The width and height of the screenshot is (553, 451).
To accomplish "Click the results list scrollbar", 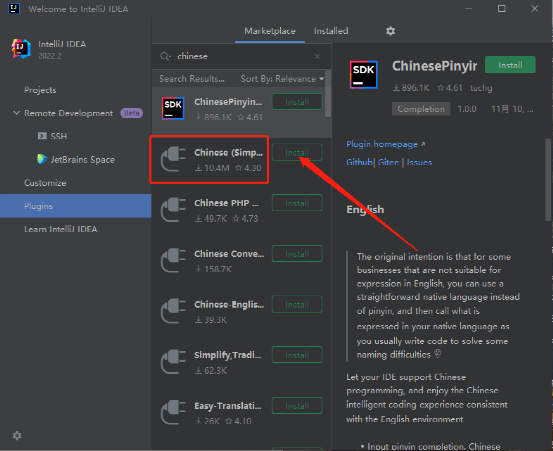I will (x=328, y=95).
